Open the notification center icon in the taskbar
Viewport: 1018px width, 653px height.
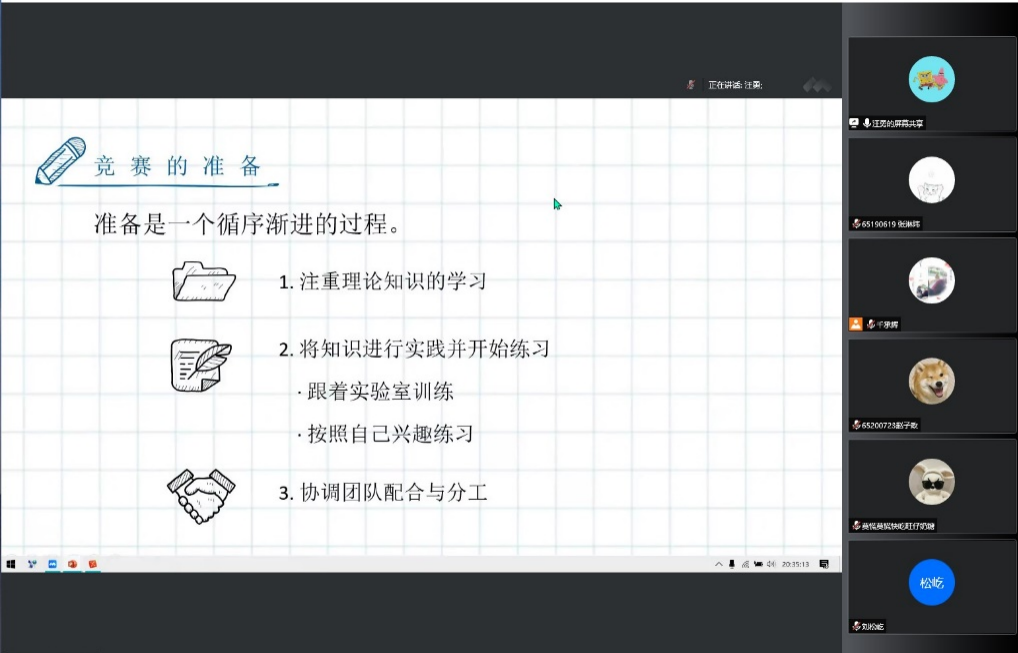[823, 564]
